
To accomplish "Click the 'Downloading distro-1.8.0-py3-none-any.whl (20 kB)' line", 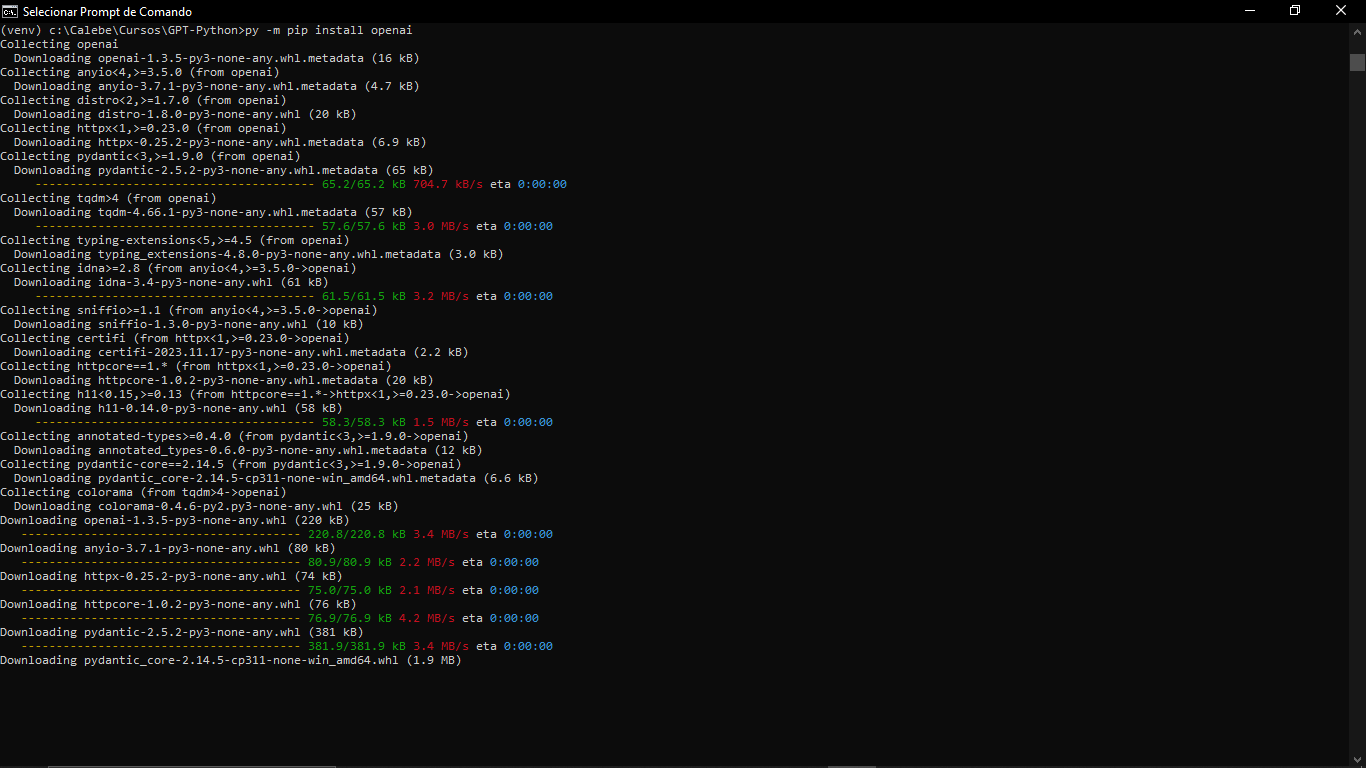I will click(185, 114).
